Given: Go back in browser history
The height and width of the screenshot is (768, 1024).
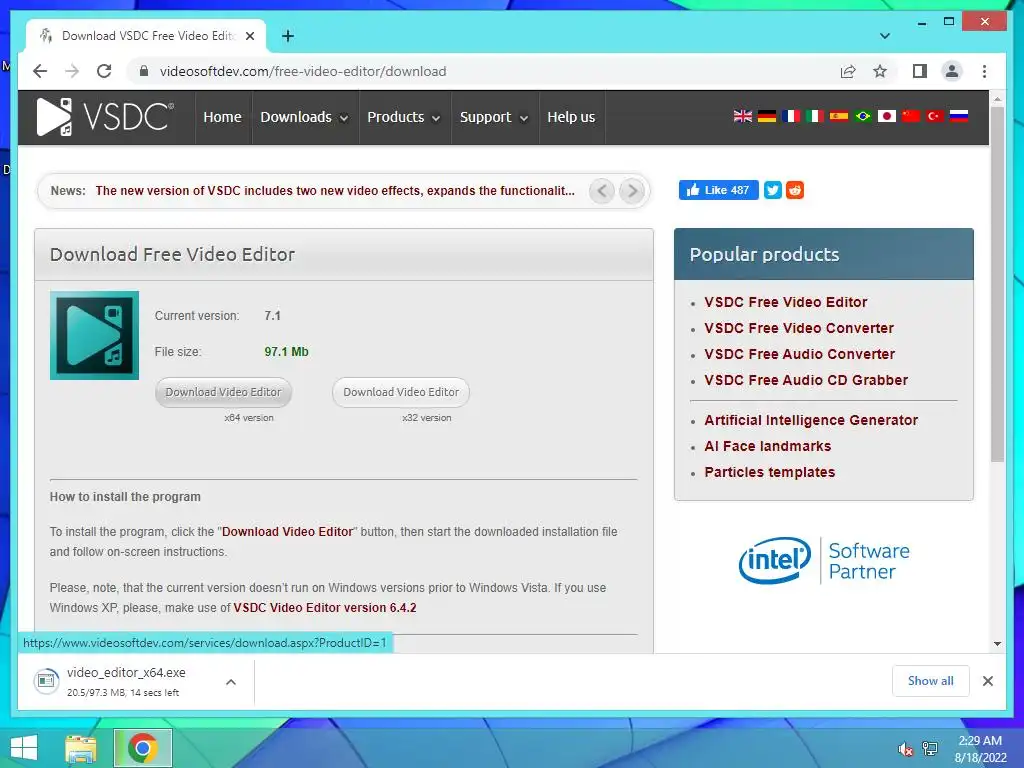Looking at the screenshot, I should point(40,71).
